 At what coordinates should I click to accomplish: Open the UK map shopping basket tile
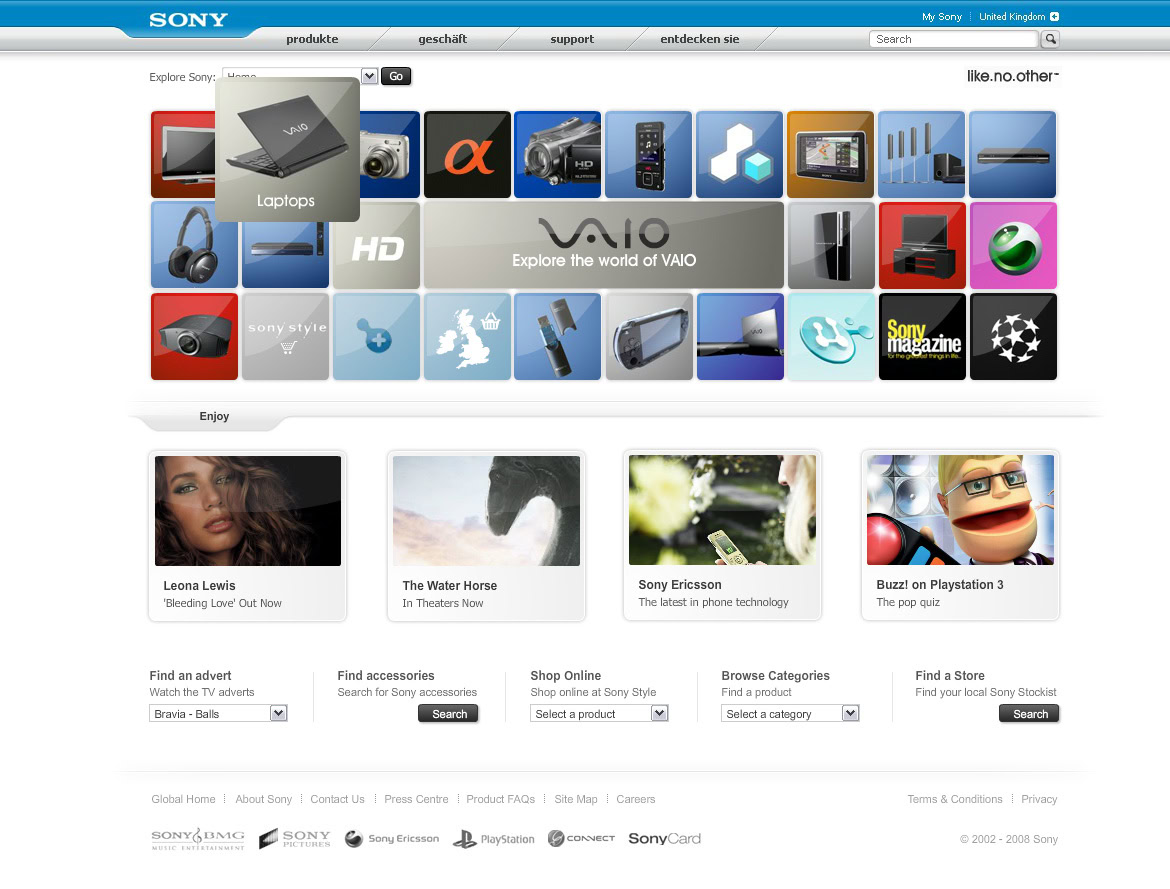(x=467, y=337)
